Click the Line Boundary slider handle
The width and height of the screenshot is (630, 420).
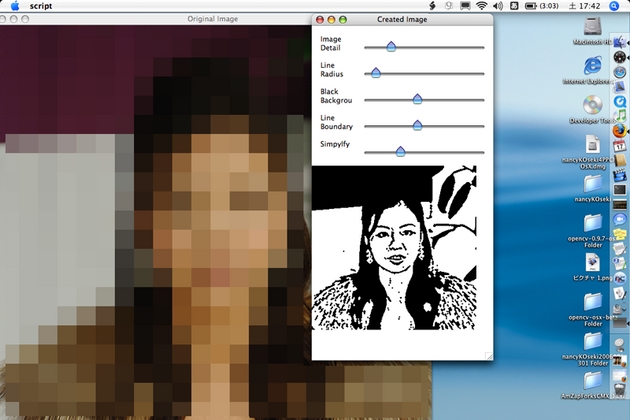coord(417,125)
